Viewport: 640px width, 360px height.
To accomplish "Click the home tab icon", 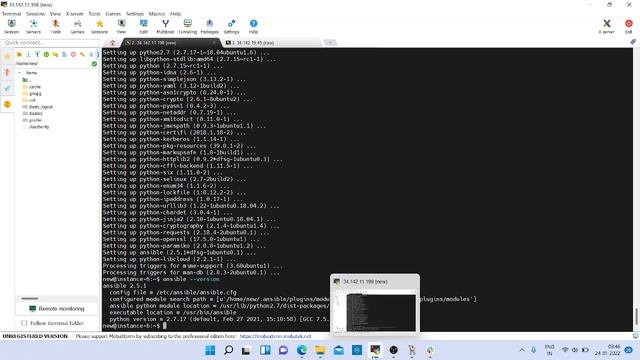I will (112, 42).
